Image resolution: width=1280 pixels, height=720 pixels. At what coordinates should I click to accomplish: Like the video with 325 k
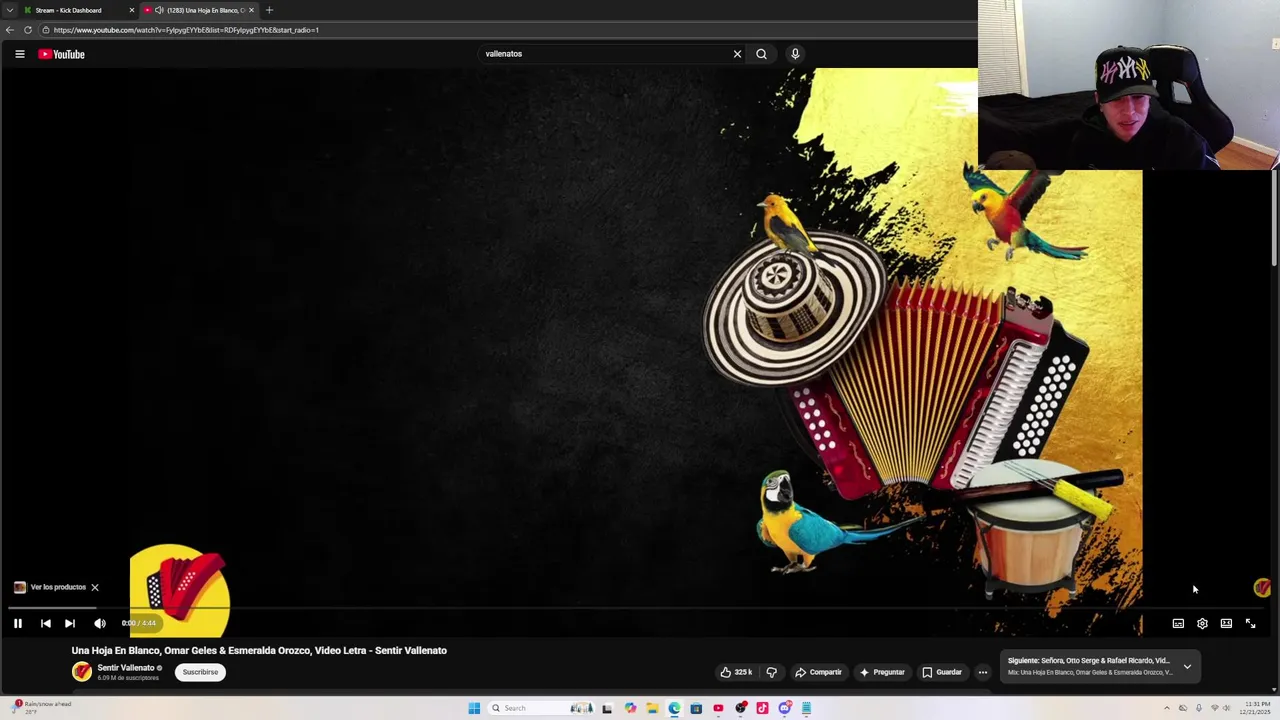click(x=736, y=672)
